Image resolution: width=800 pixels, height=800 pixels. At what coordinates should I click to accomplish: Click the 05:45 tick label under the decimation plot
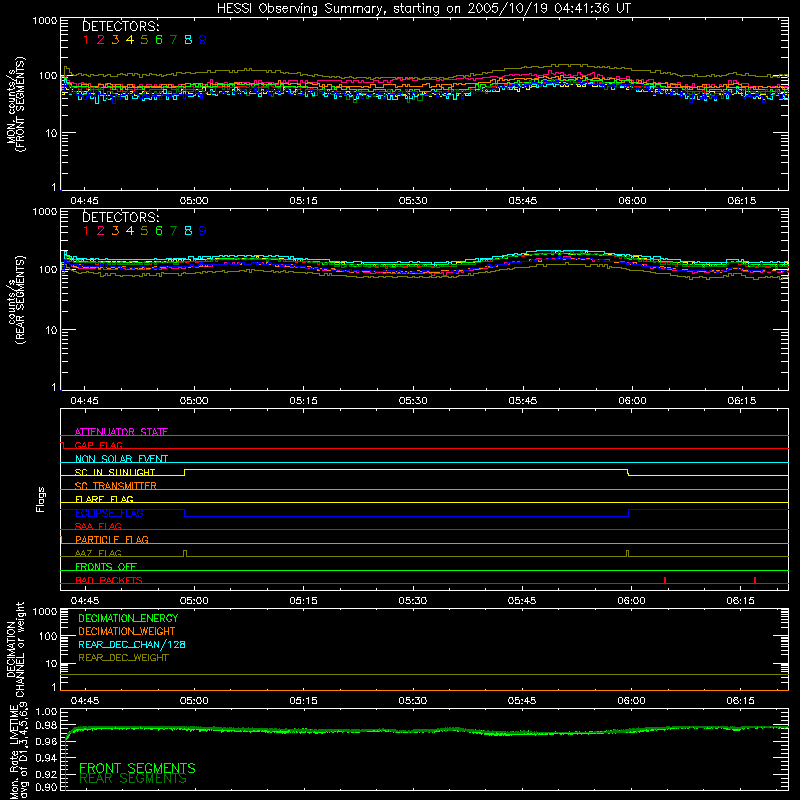click(x=521, y=701)
